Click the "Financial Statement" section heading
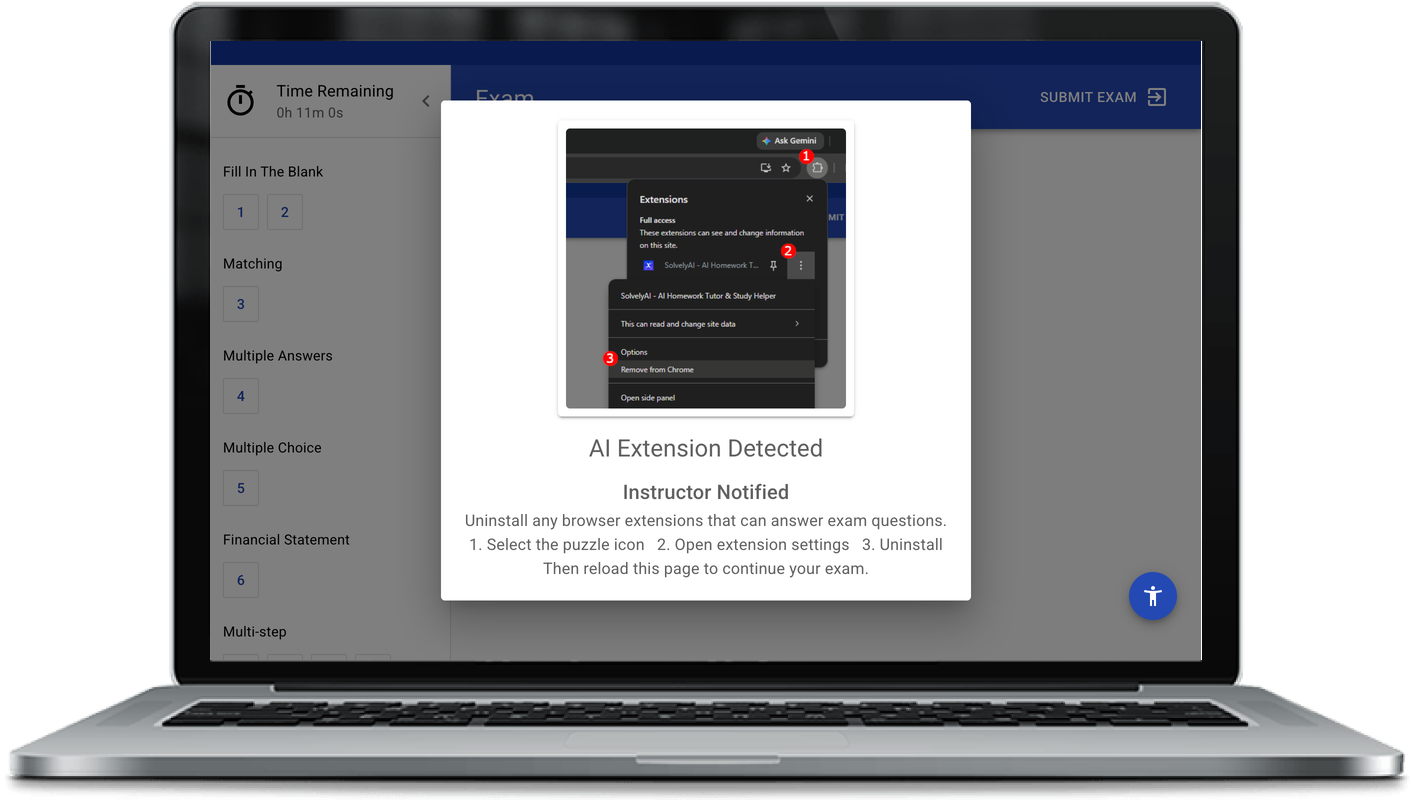 (286, 540)
